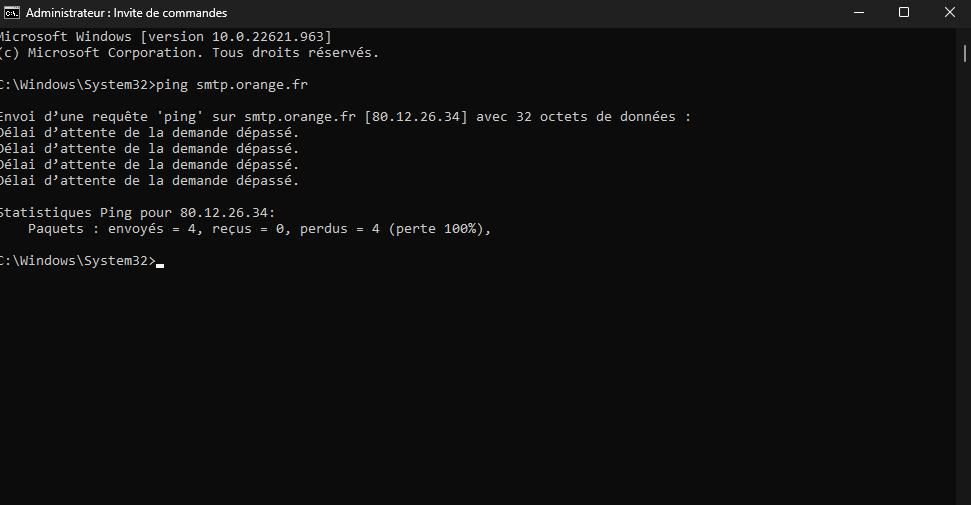
Task: Click the 'ping smtp.orange.fr' command text
Action: 232,85
